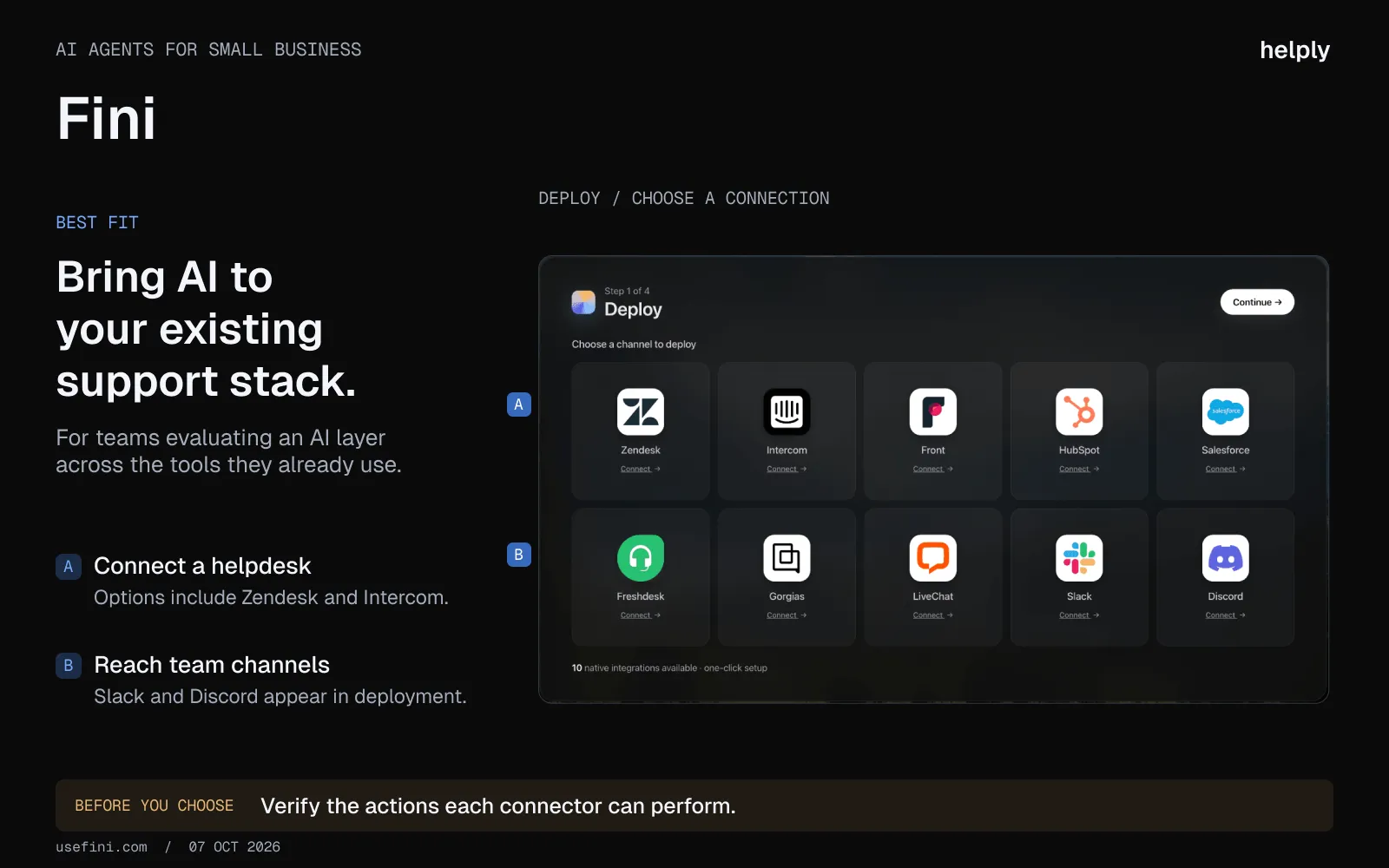Image resolution: width=1389 pixels, height=868 pixels.
Task: Click the 'Step 1 of 4' label
Action: 627,291
